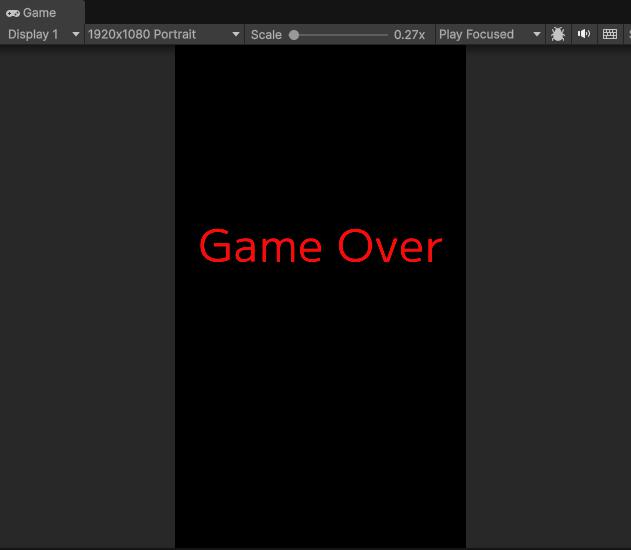Click the partially visible Stats button at toolbar edge
Image resolution: width=631 pixels, height=550 pixels.
pyautogui.click(x=627, y=34)
